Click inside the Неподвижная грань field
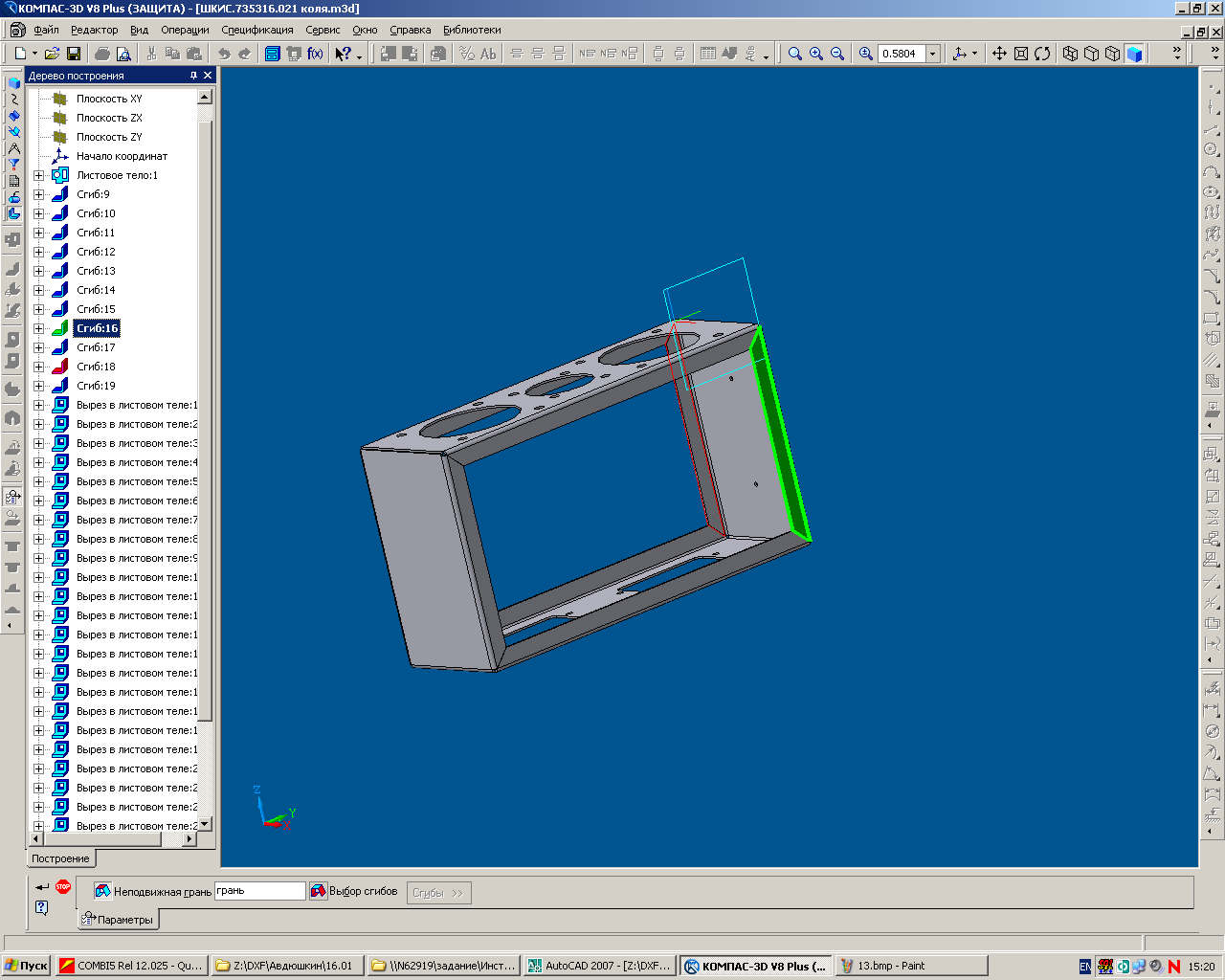 pos(259,891)
